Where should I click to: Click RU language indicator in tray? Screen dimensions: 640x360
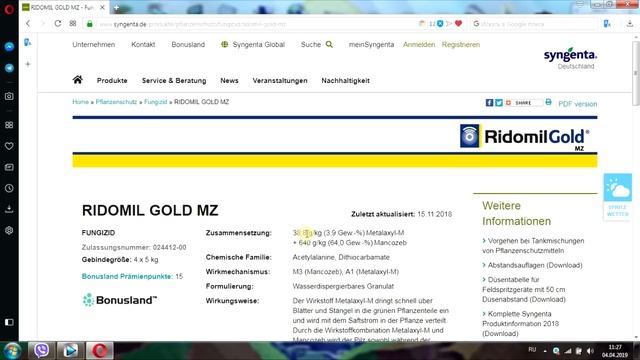[532, 350]
